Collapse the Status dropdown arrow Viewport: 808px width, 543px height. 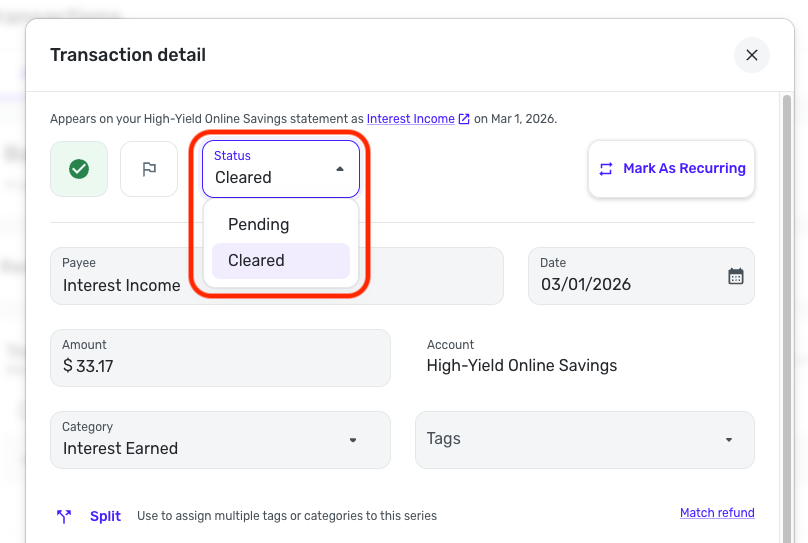[x=340, y=169]
